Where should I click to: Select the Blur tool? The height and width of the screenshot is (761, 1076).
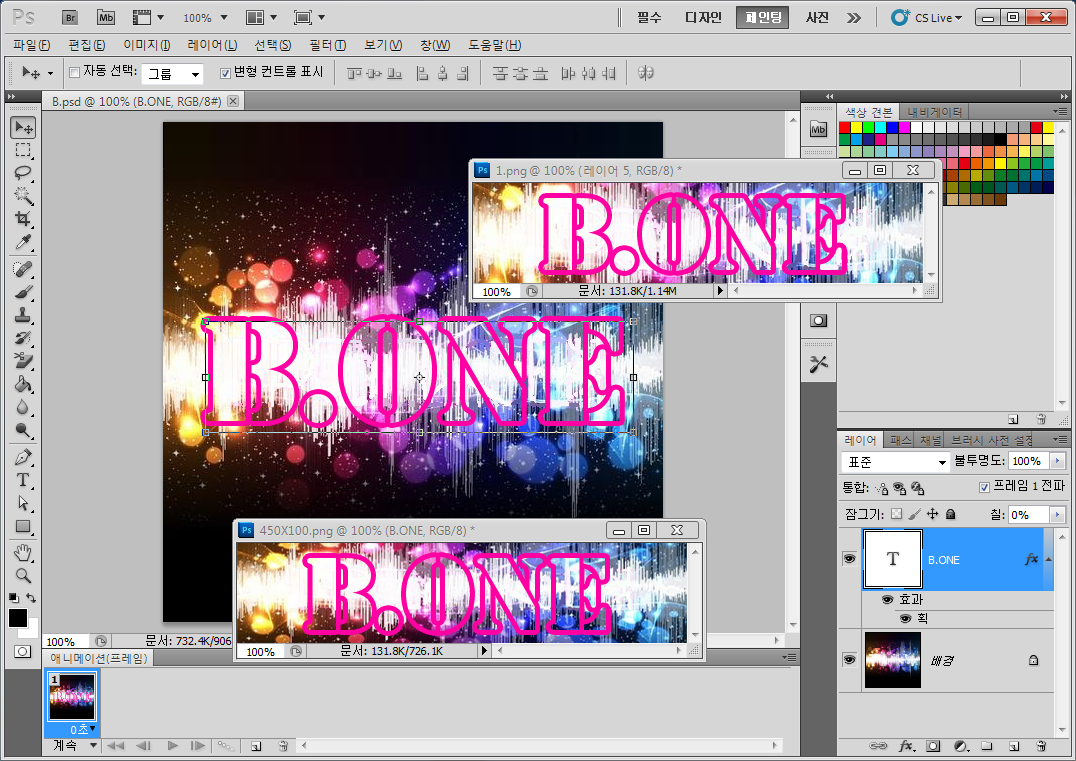[23, 408]
